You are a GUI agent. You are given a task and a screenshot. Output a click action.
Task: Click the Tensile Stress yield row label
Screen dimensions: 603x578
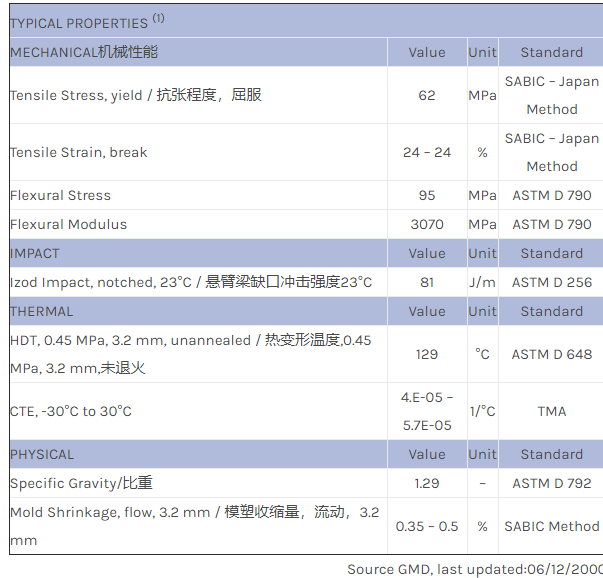point(136,95)
